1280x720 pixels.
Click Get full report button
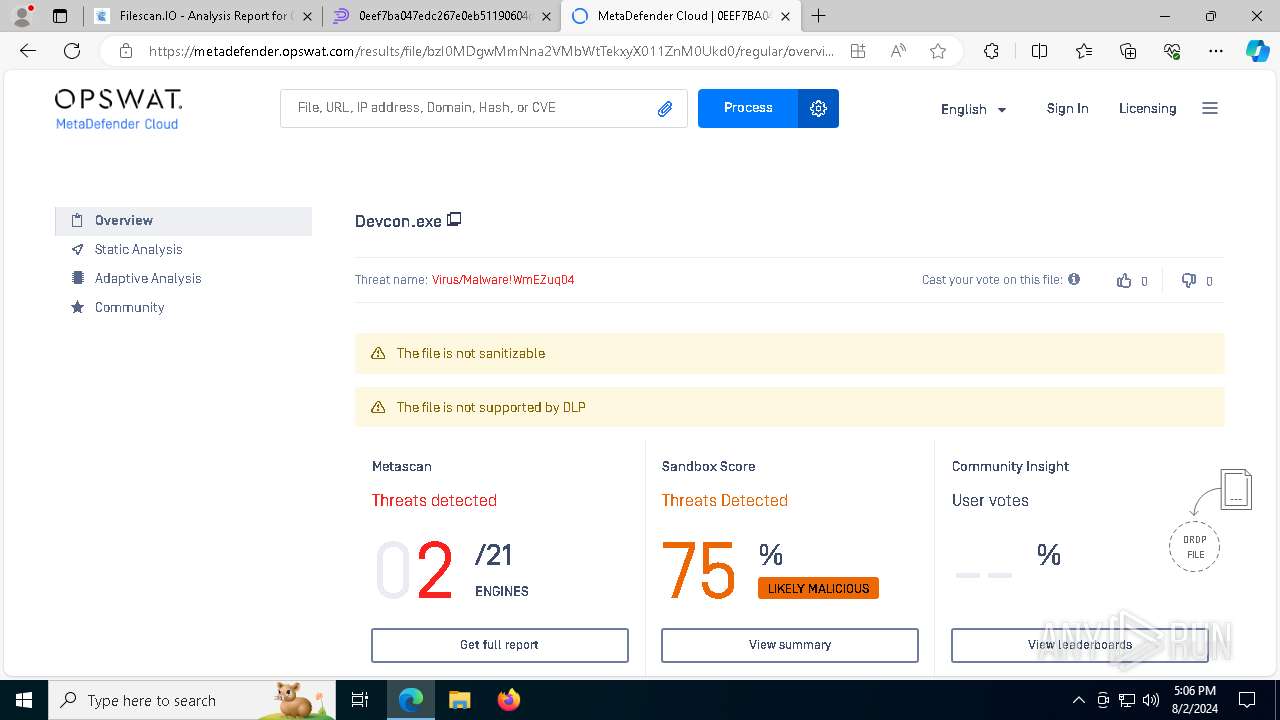(500, 645)
